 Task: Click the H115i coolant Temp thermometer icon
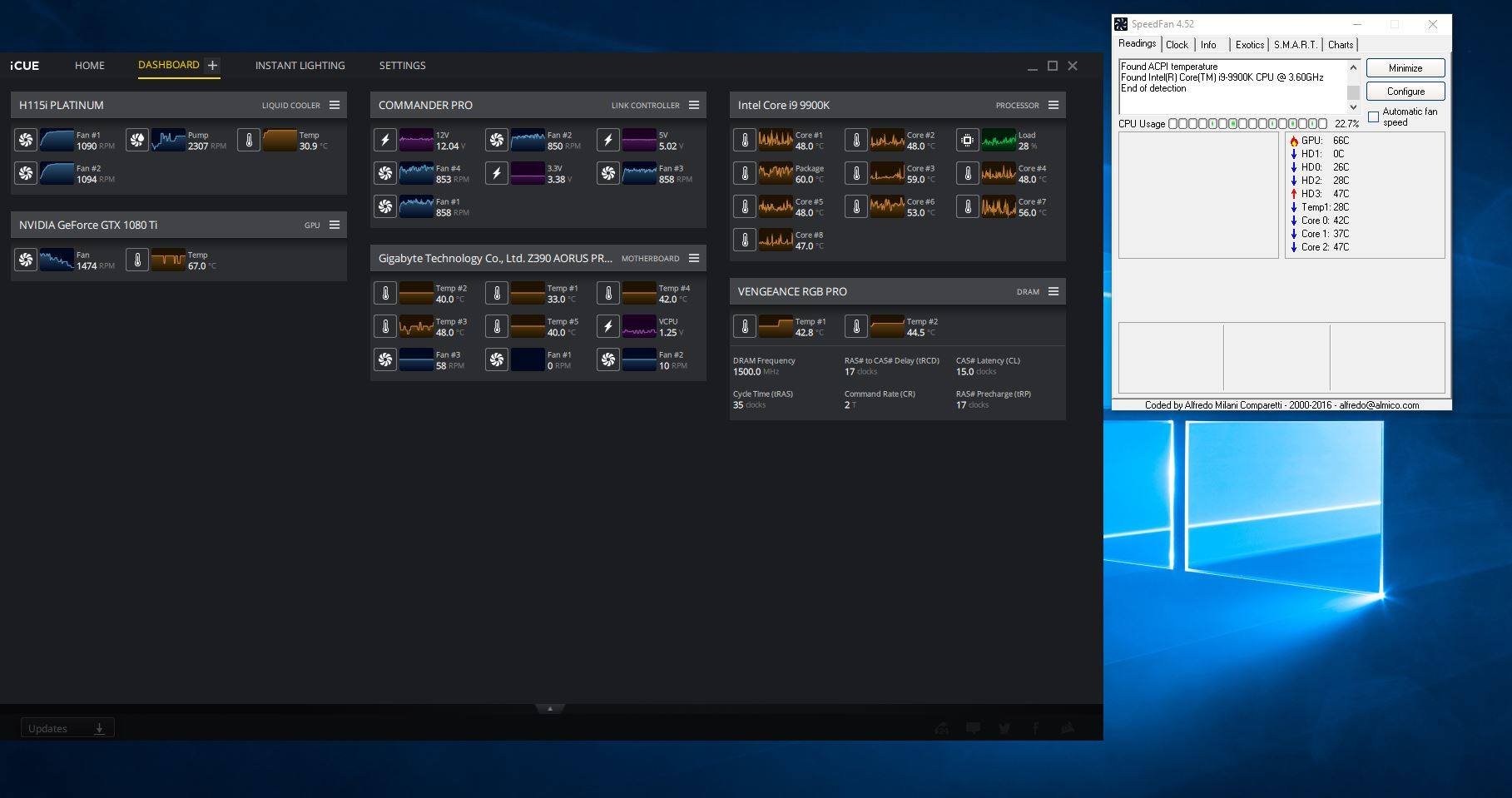click(x=249, y=140)
